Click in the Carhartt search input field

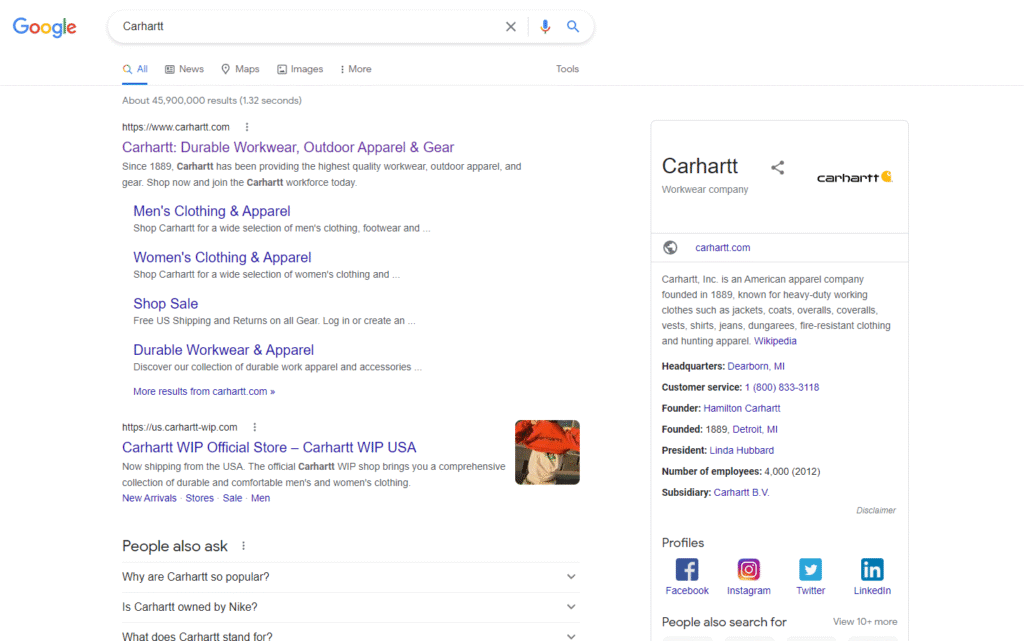click(x=307, y=26)
